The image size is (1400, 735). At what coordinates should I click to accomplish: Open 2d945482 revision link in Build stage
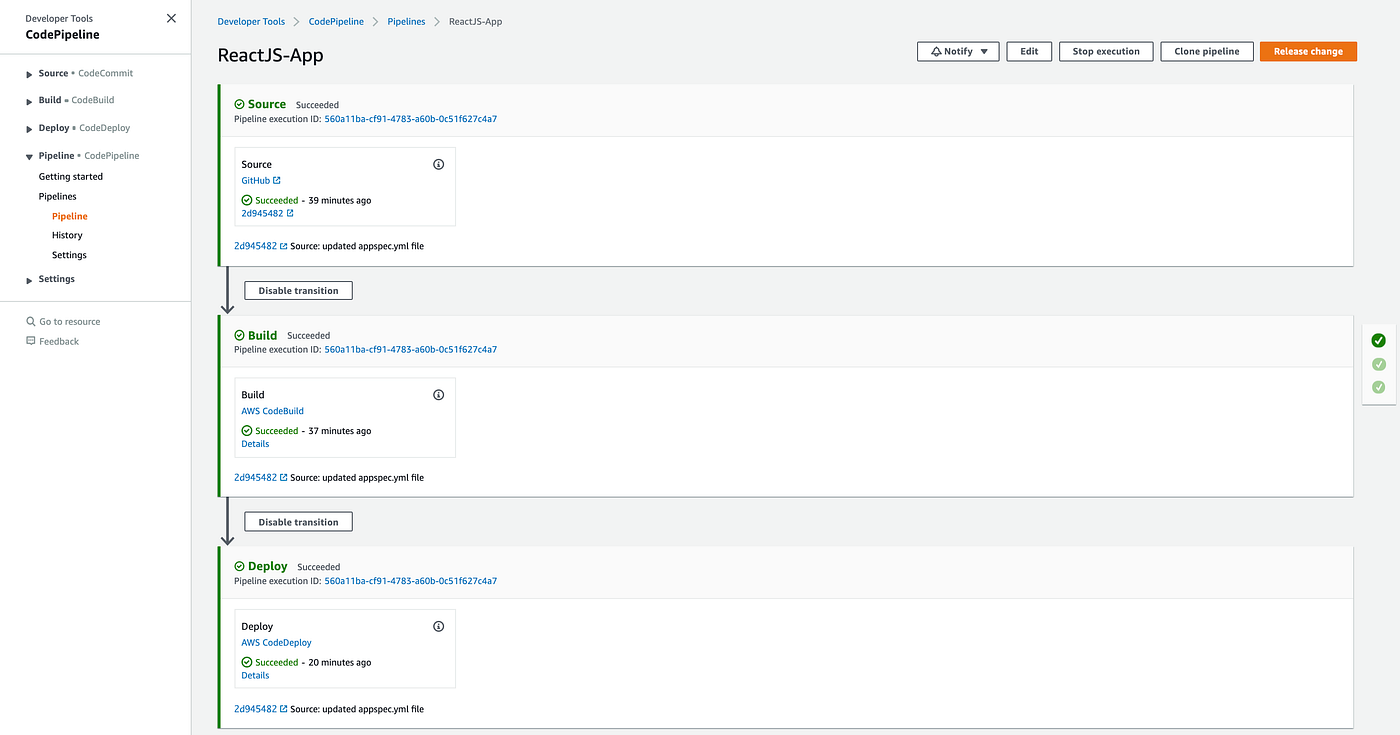coord(260,478)
